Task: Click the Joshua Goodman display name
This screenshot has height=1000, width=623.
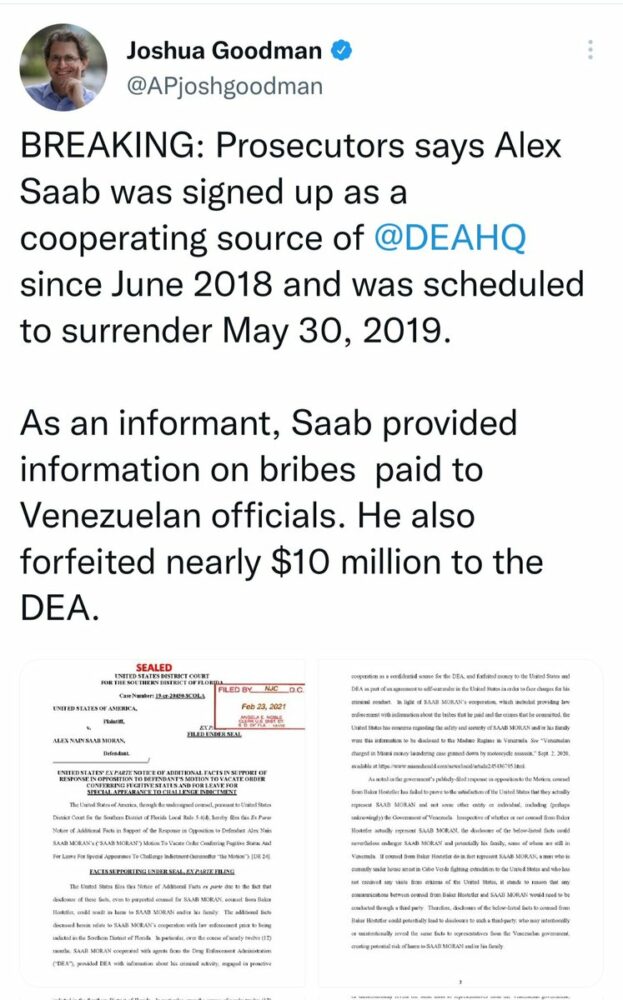Action: click(x=224, y=50)
